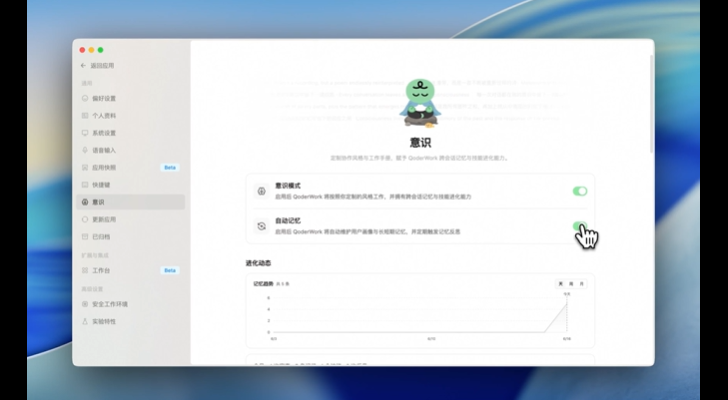Click the 进化动态 section heading
Viewport: 728px width, 400px height.
[x=258, y=263]
